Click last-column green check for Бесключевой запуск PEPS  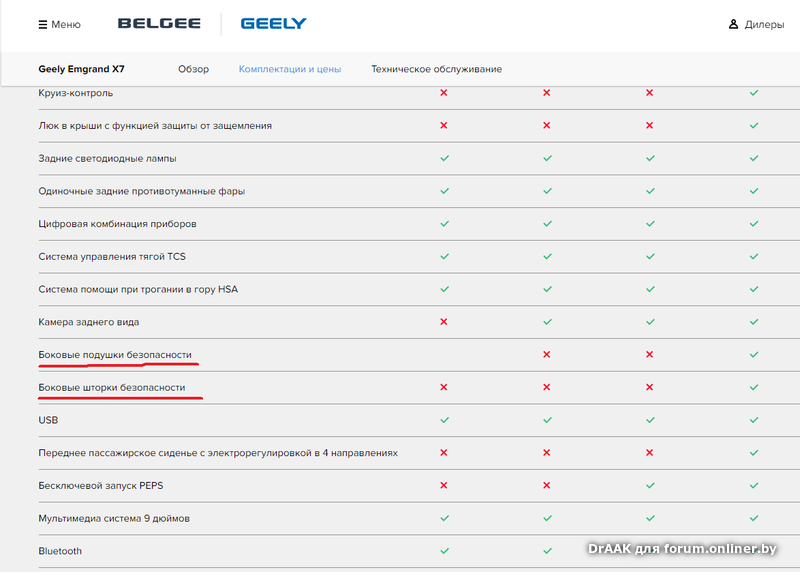click(754, 485)
